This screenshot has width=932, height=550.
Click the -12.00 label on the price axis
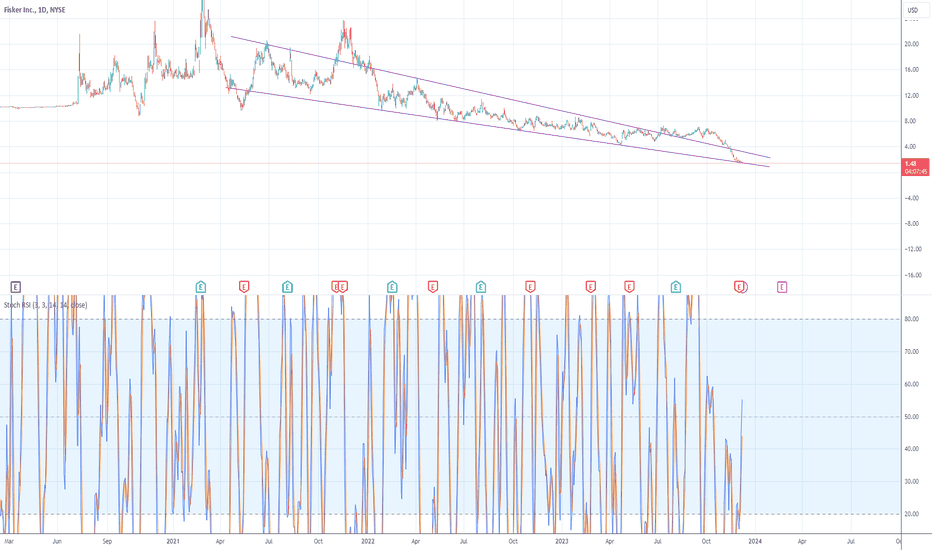(x=912, y=249)
